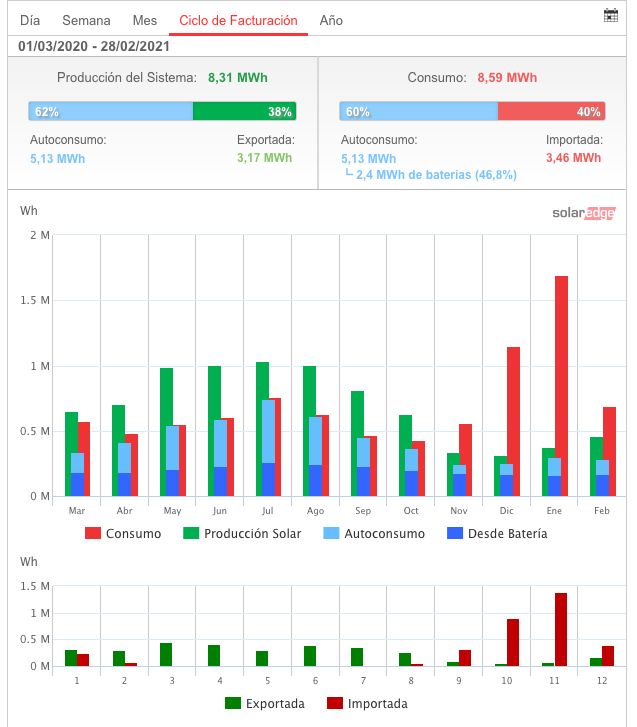Click the 62% autoconsumo production bar segment

[111, 111]
